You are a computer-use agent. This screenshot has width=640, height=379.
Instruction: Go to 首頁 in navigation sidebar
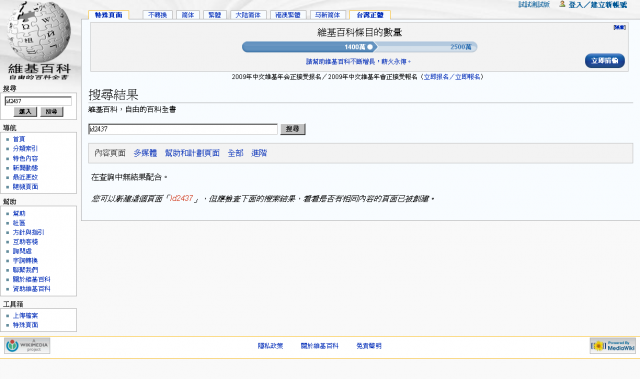click(19, 139)
